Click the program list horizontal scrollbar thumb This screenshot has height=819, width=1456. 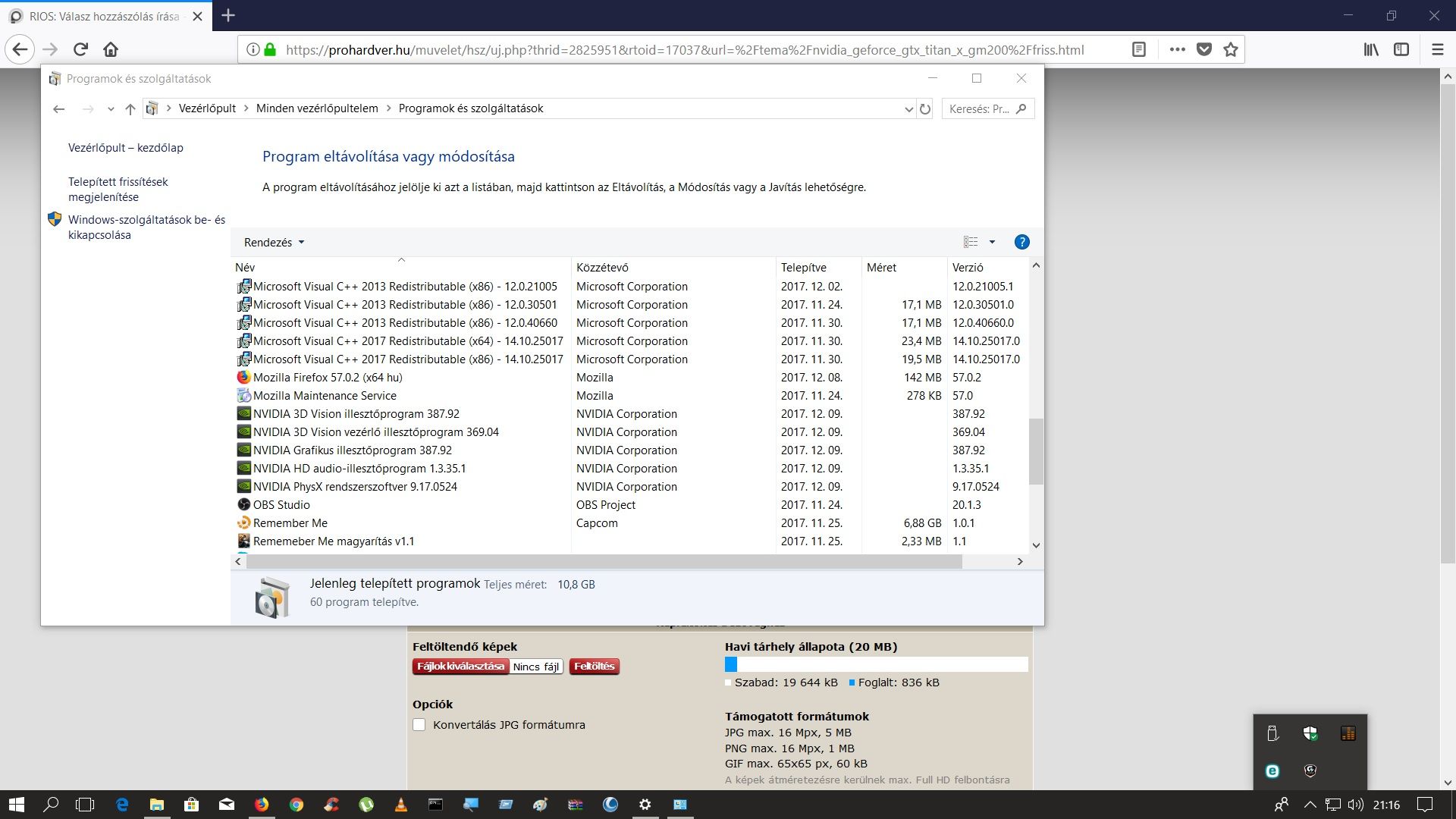point(604,562)
